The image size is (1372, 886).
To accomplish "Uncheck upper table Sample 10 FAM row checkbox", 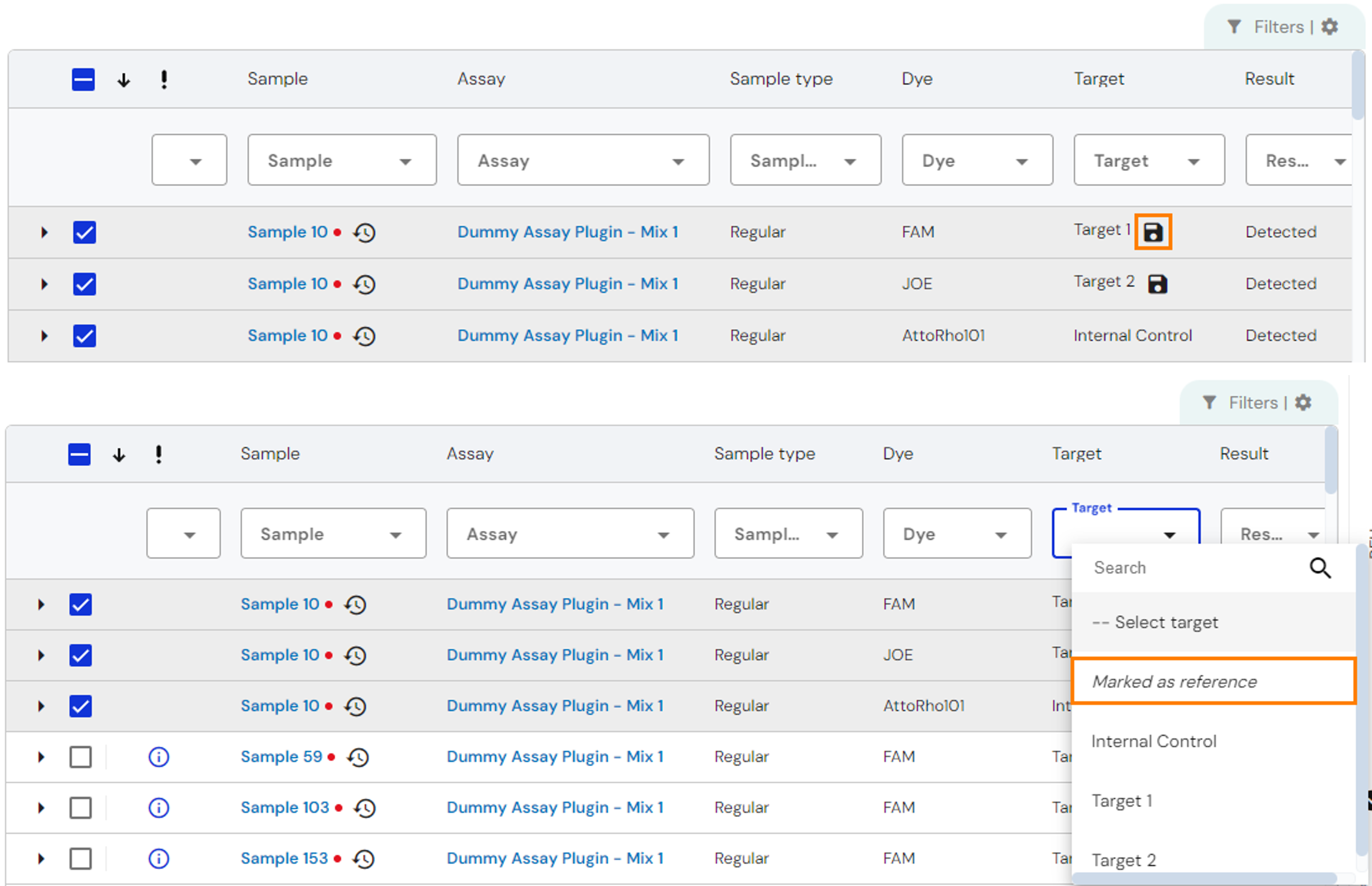I will [84, 232].
